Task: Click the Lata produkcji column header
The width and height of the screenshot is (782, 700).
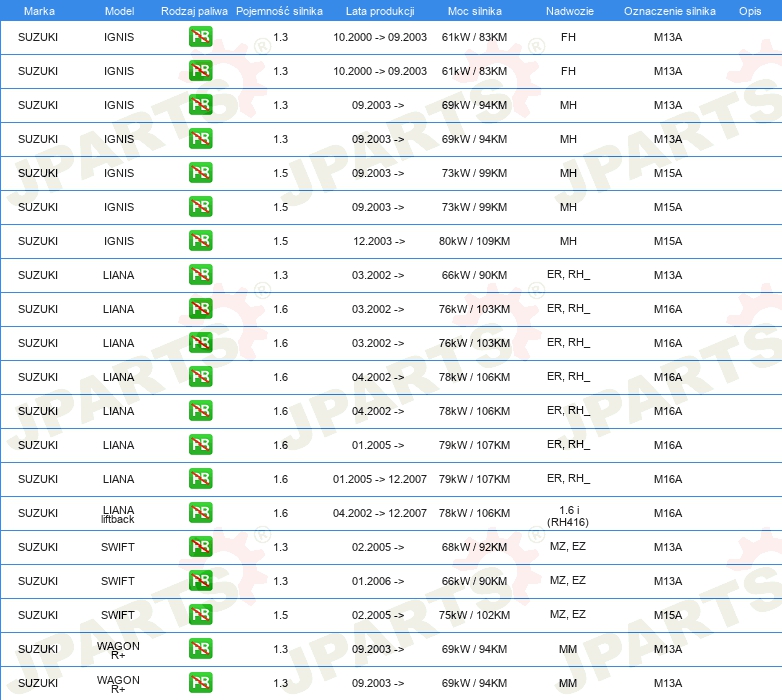Action: (380, 11)
